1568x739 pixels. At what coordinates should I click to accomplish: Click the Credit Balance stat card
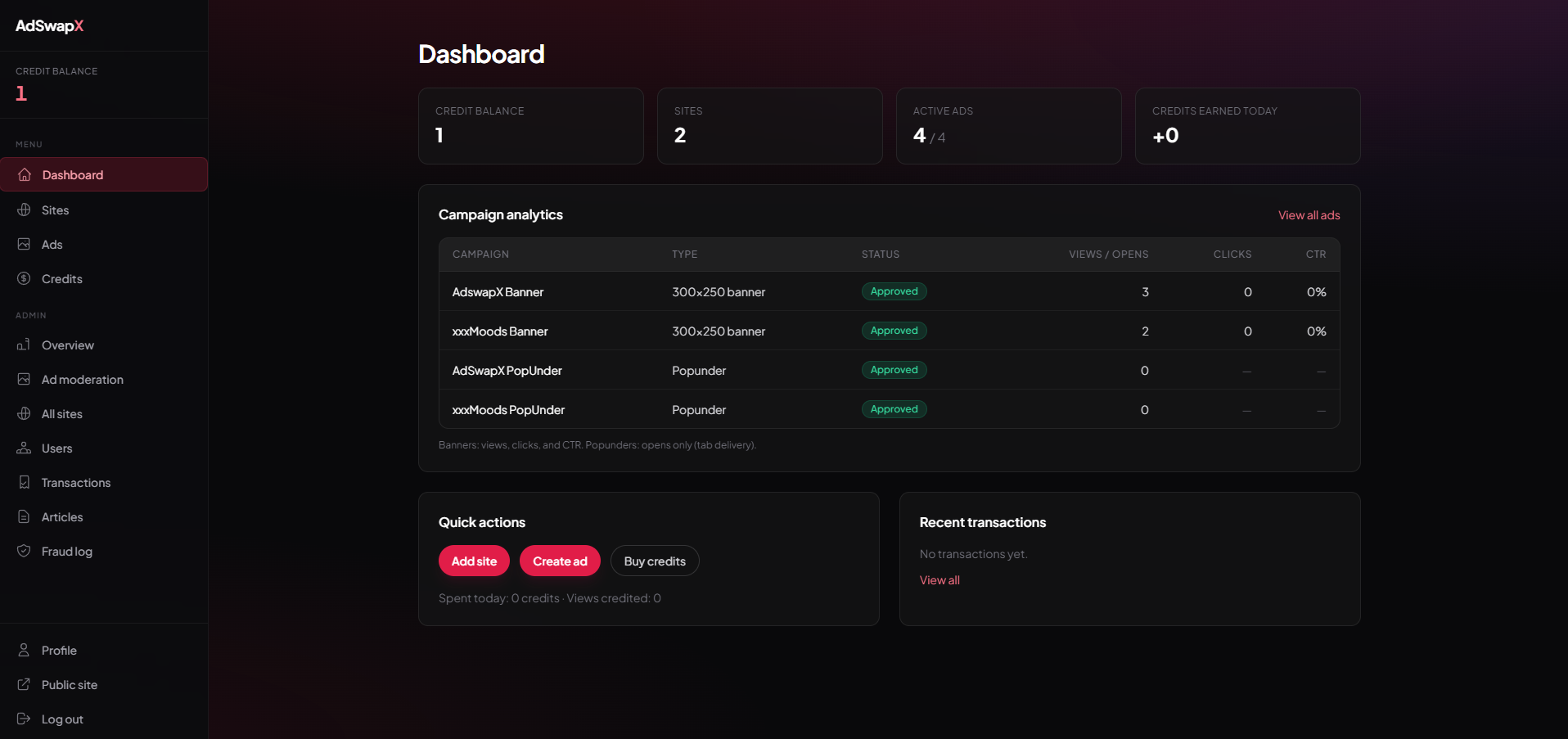point(530,126)
